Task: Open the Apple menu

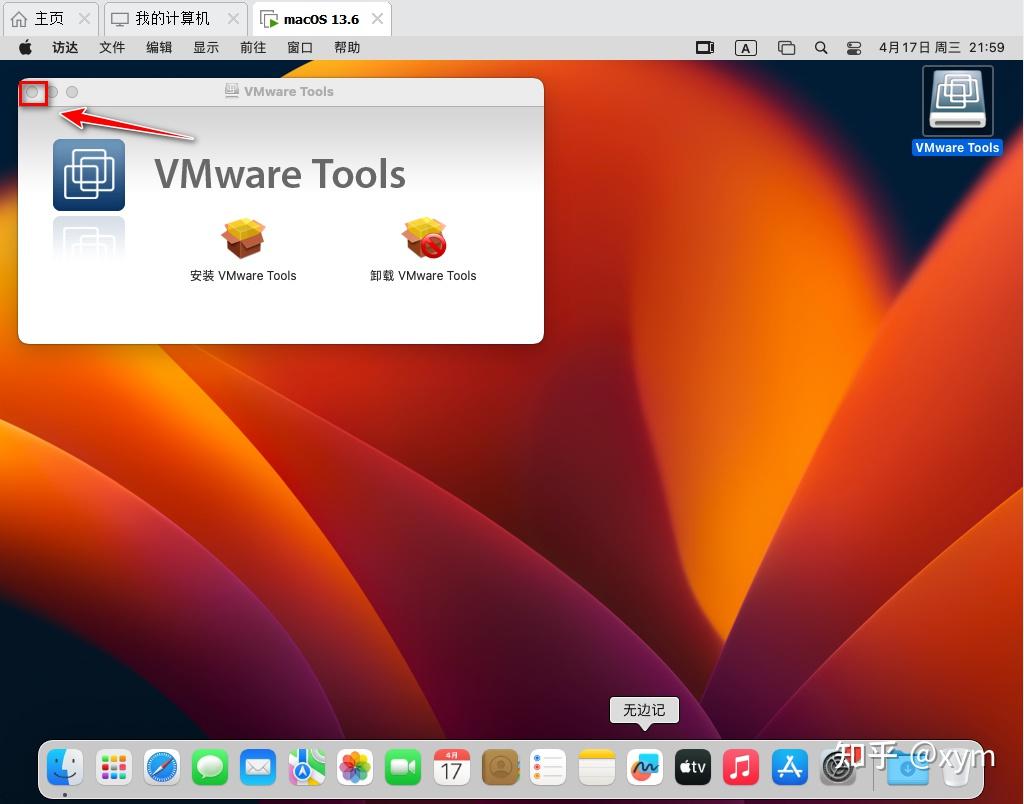Action: click(25, 47)
